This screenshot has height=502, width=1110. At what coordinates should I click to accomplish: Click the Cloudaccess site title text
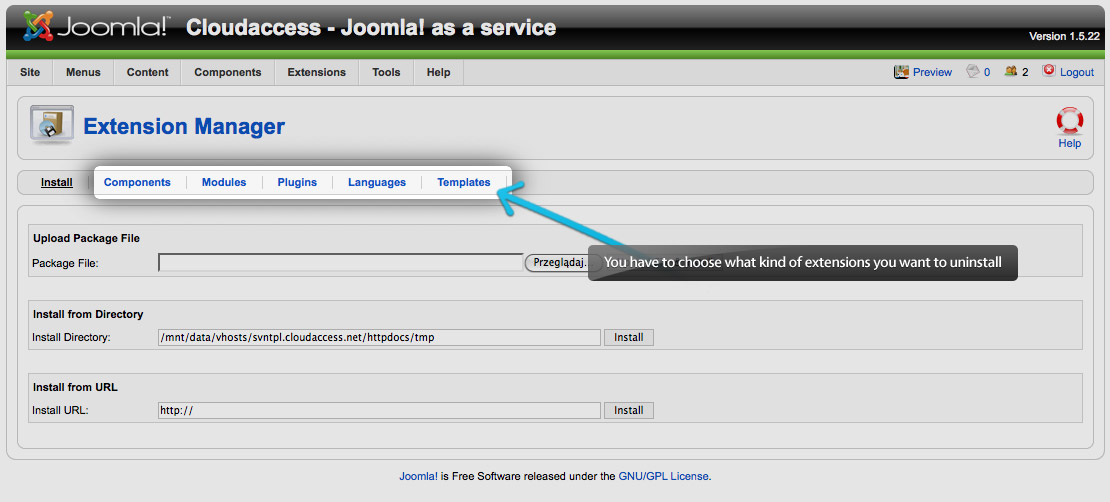(x=371, y=28)
